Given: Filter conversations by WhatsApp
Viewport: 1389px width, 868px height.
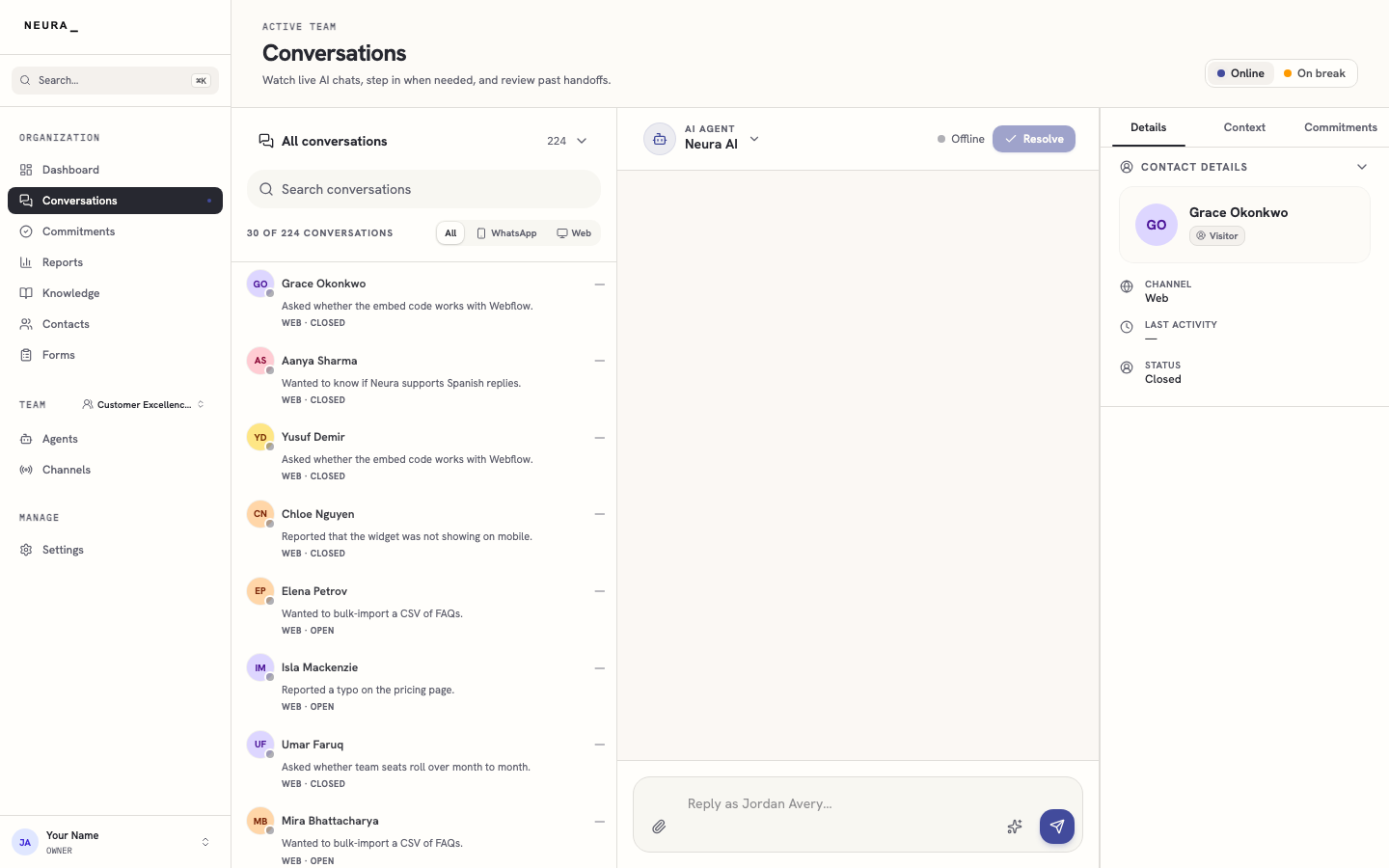Looking at the screenshot, I should pos(507,233).
